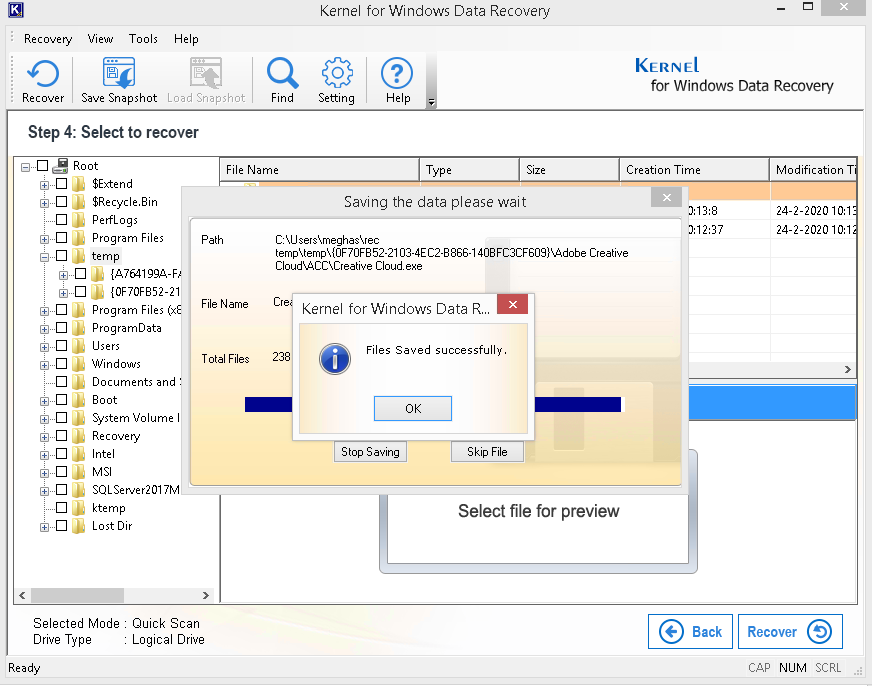Check the Recovery folder checkbox
This screenshot has height=686, width=872.
62,435
